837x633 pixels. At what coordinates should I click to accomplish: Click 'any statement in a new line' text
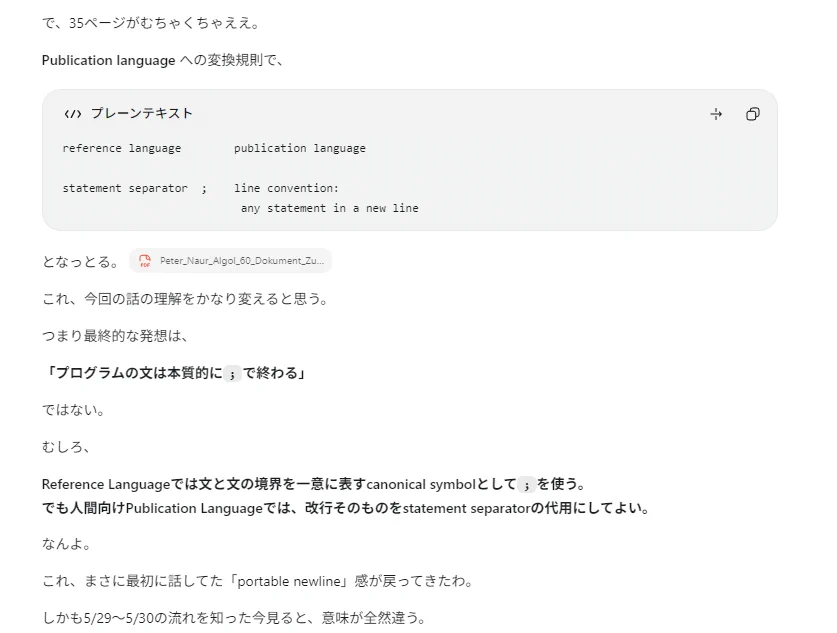[329, 208]
